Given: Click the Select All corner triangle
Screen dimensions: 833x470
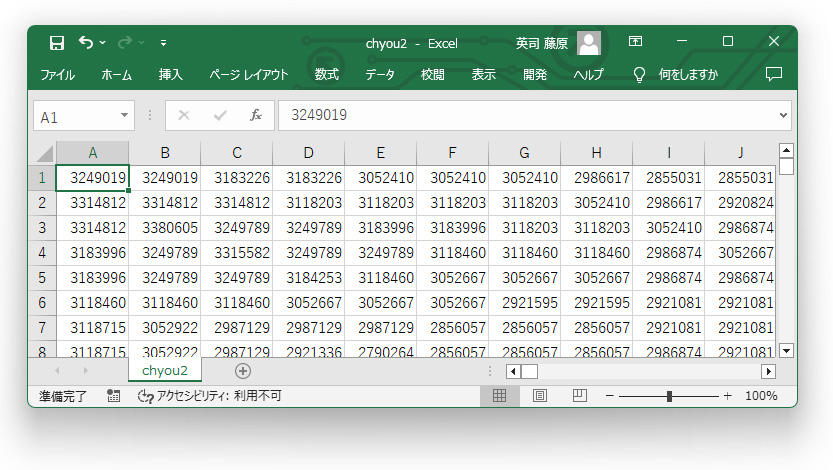Looking at the screenshot, I should 44,153.
